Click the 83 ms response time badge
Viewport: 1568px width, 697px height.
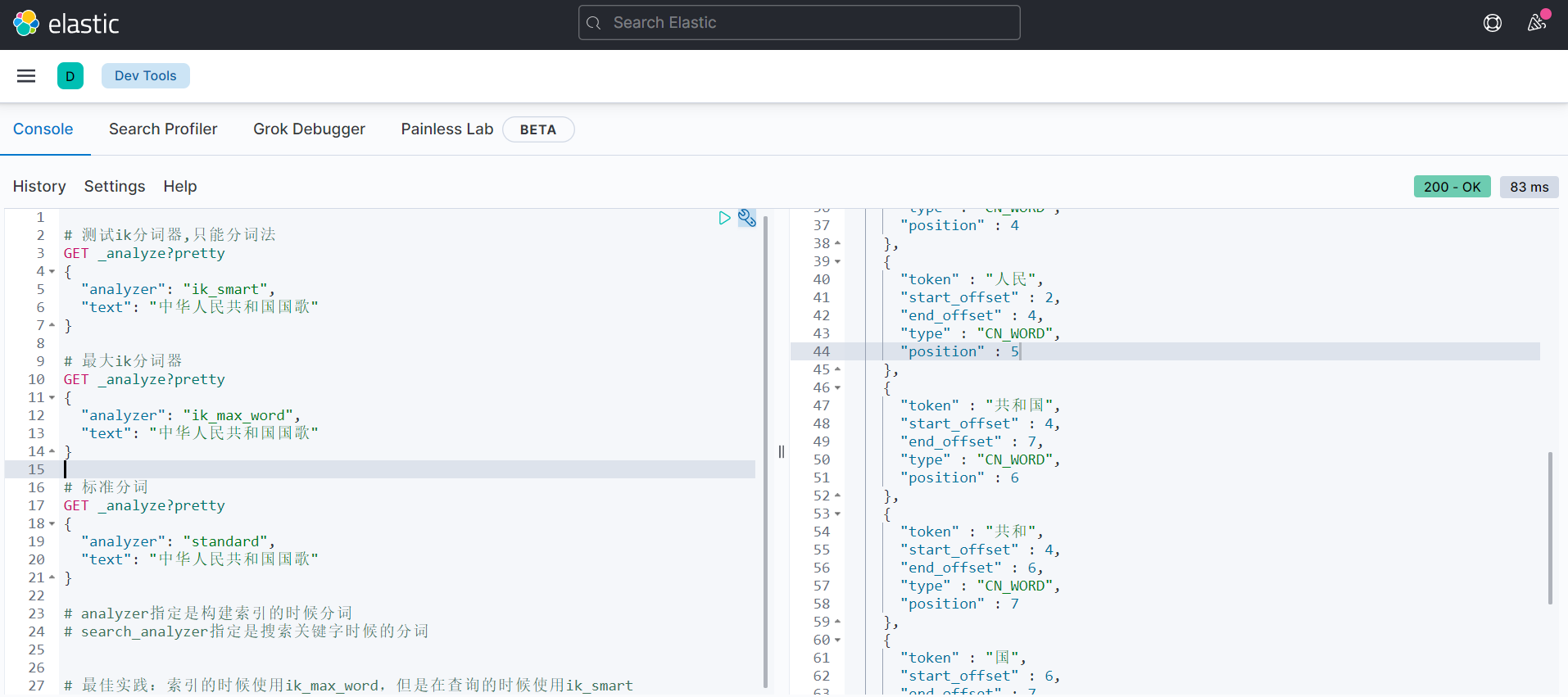pyautogui.click(x=1529, y=187)
